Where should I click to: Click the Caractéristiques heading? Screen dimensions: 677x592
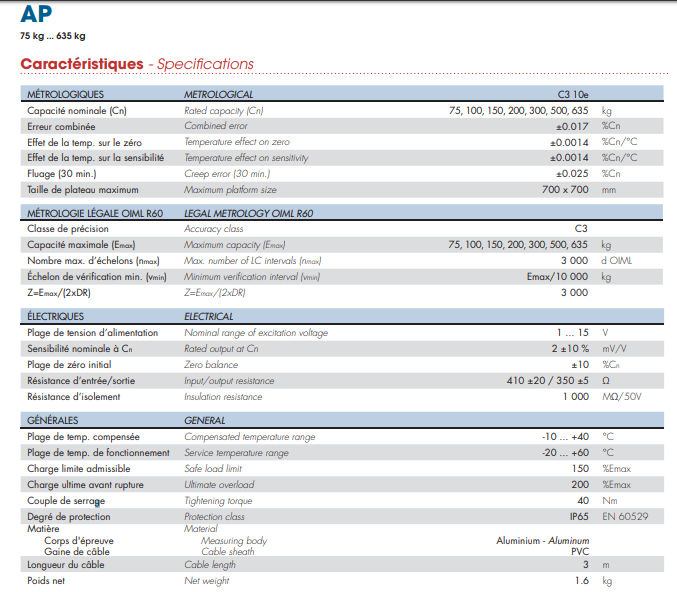[x=82, y=64]
